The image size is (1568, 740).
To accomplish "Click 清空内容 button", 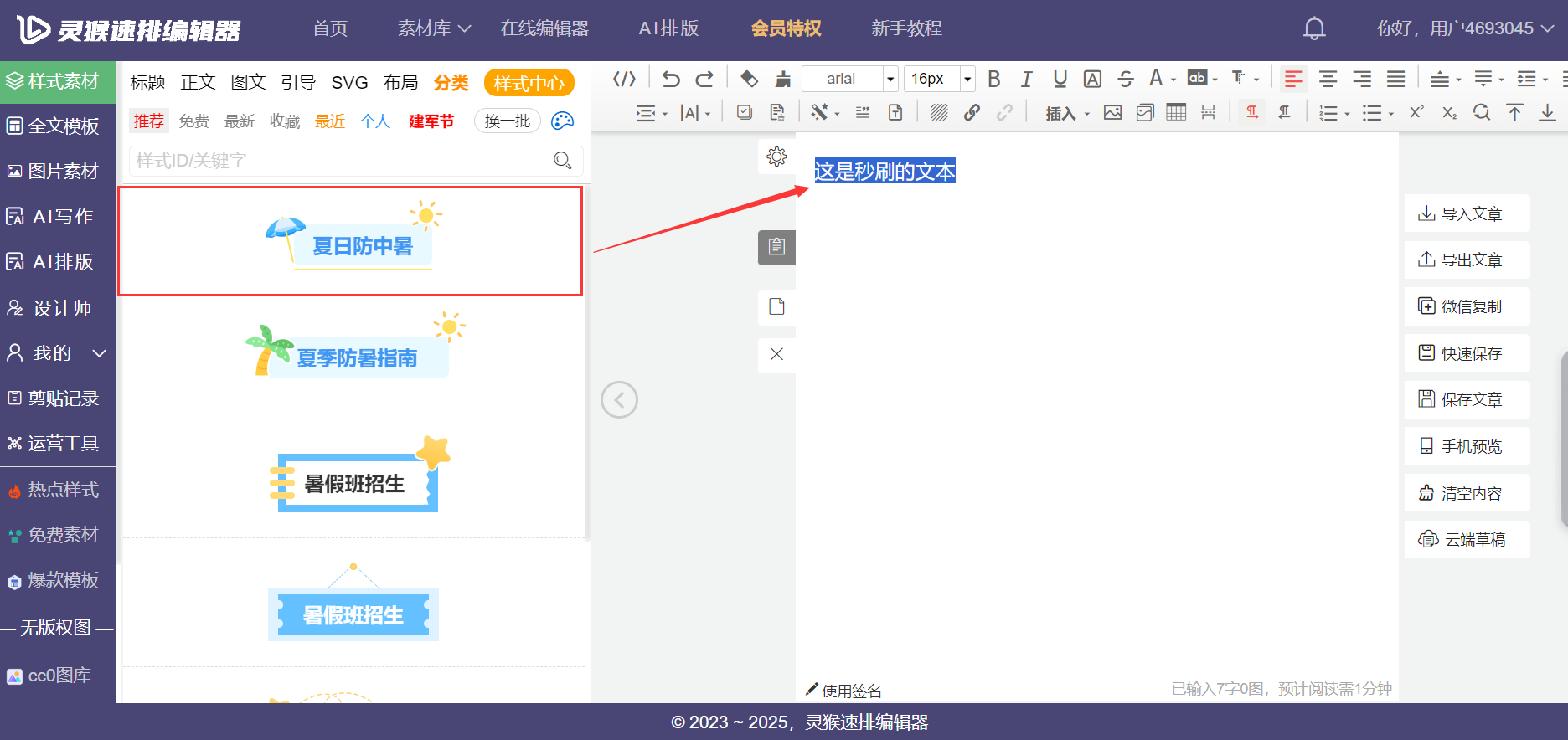I will click(1467, 493).
